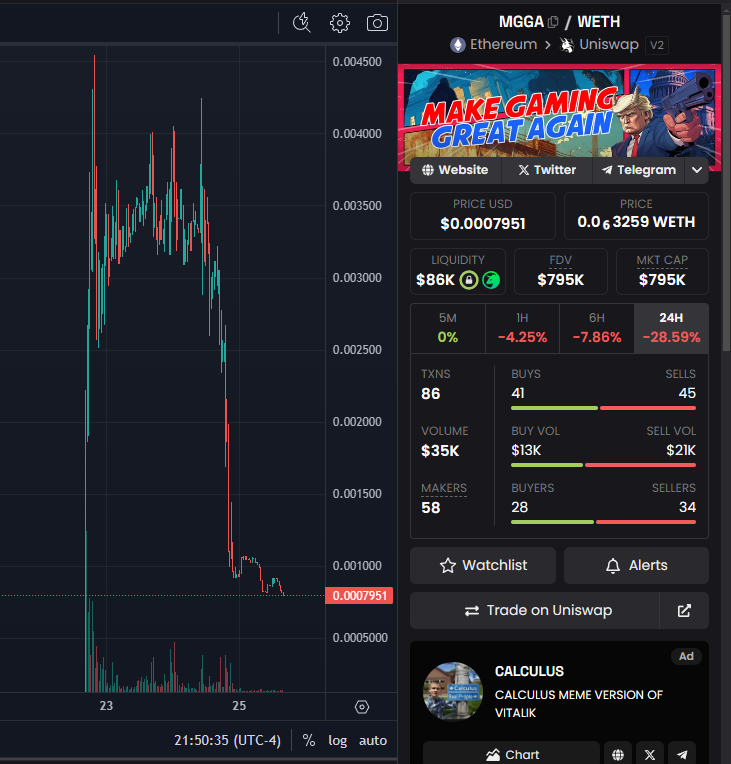
Task: Click the PRICE 3259 WETH box
Action: tap(636, 216)
